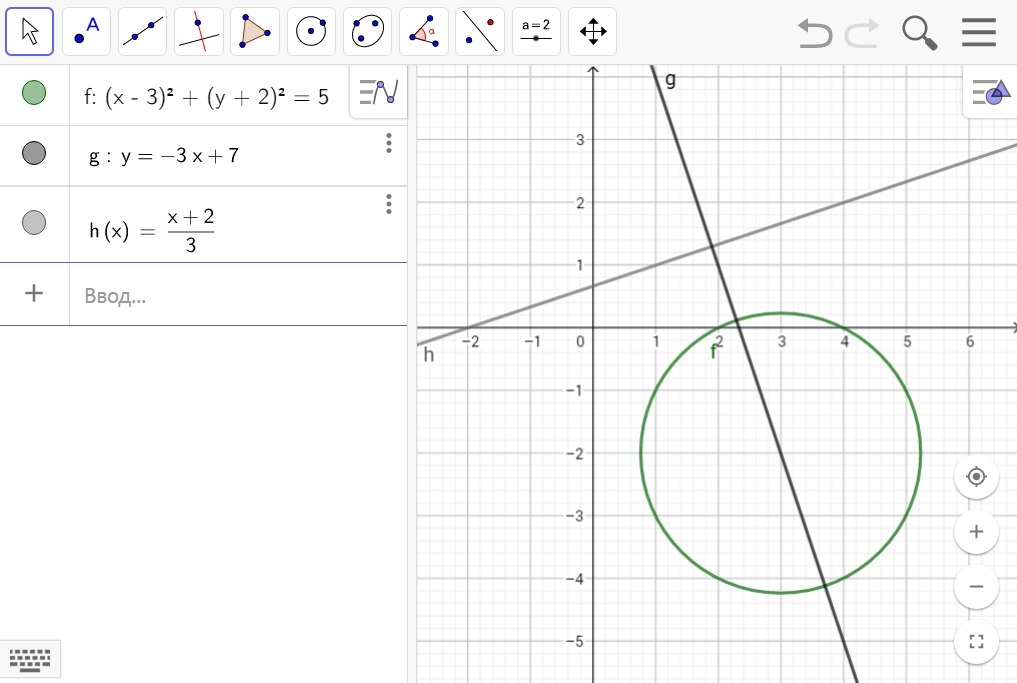Pick the Circle with Center tool
Screen dimensions: 1017x683
click(x=311, y=31)
